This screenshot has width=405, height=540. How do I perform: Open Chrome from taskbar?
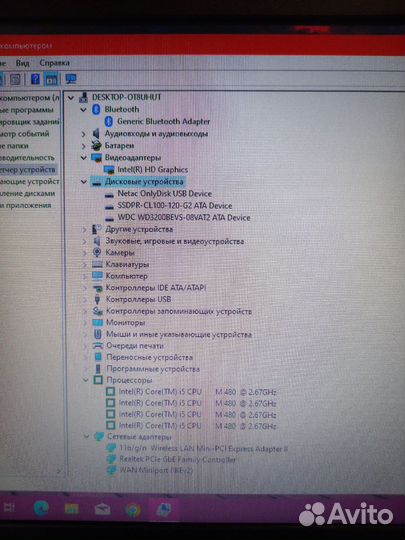coord(133,510)
